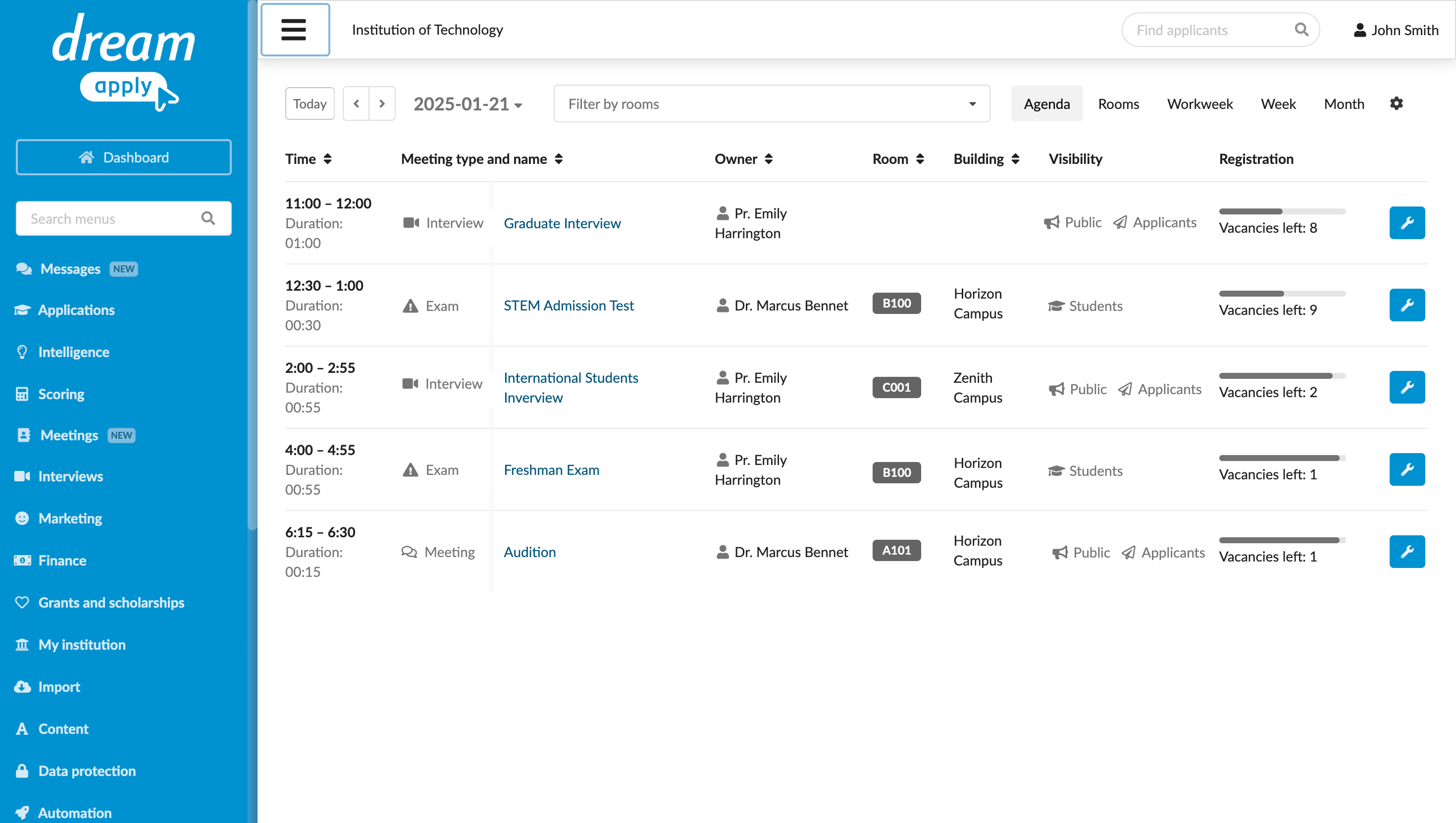The height and width of the screenshot is (823, 1456).
Task: Click Dr. Marcus Bennet in Audition row
Action: pyautogui.click(x=782, y=552)
